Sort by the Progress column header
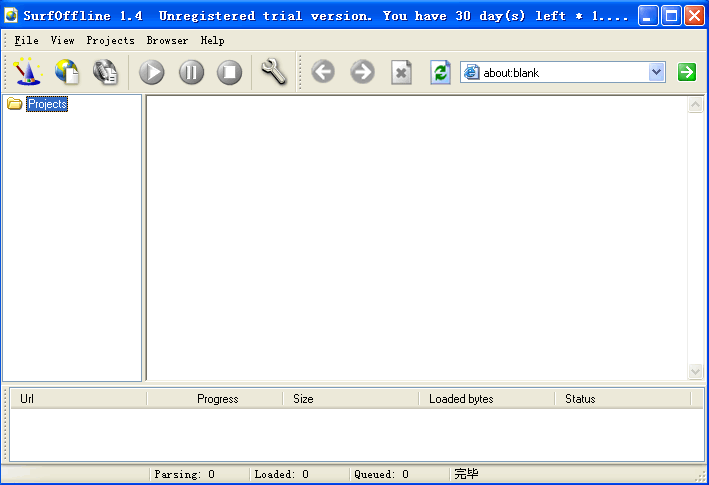Image resolution: width=709 pixels, height=485 pixels. (x=215, y=399)
